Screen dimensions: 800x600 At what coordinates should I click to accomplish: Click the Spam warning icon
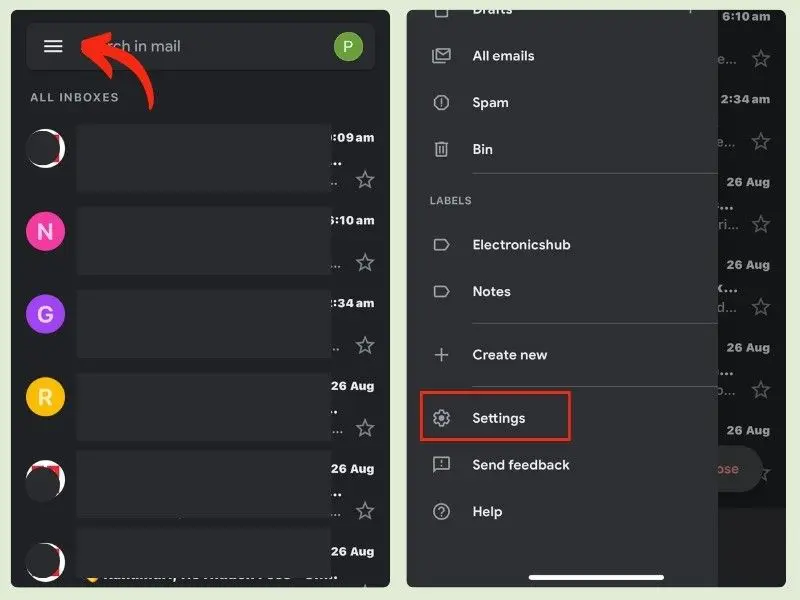point(441,103)
